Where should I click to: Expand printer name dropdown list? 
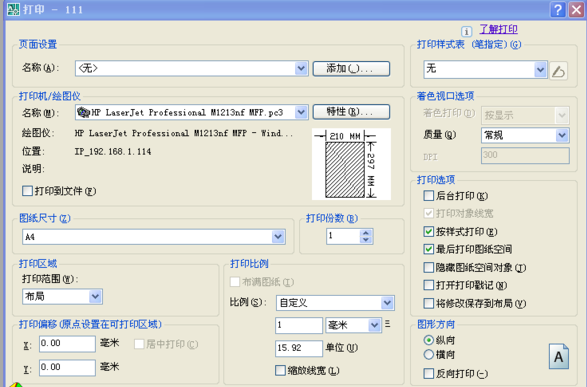pos(301,112)
